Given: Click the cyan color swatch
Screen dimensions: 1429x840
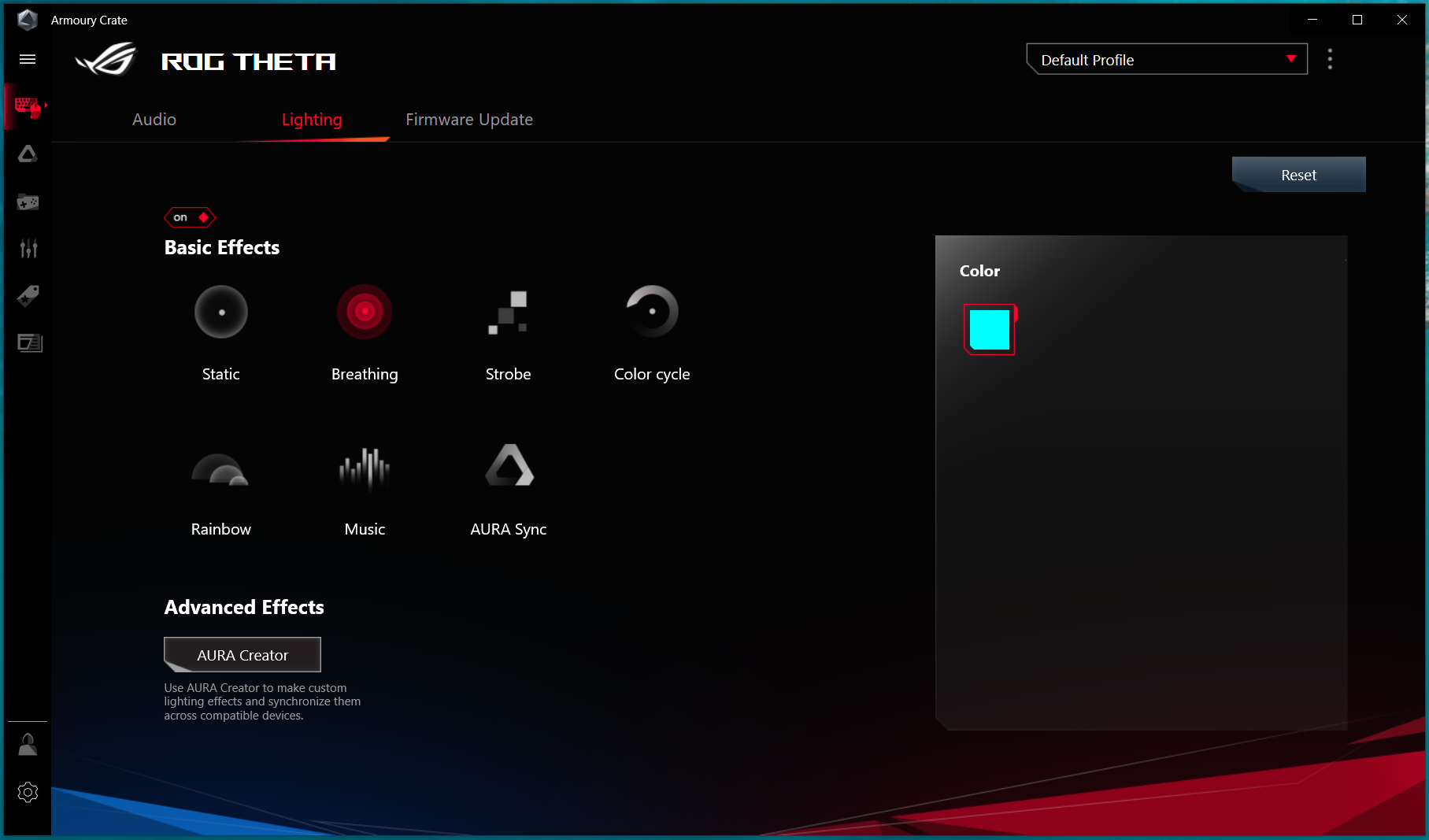Looking at the screenshot, I should point(990,329).
